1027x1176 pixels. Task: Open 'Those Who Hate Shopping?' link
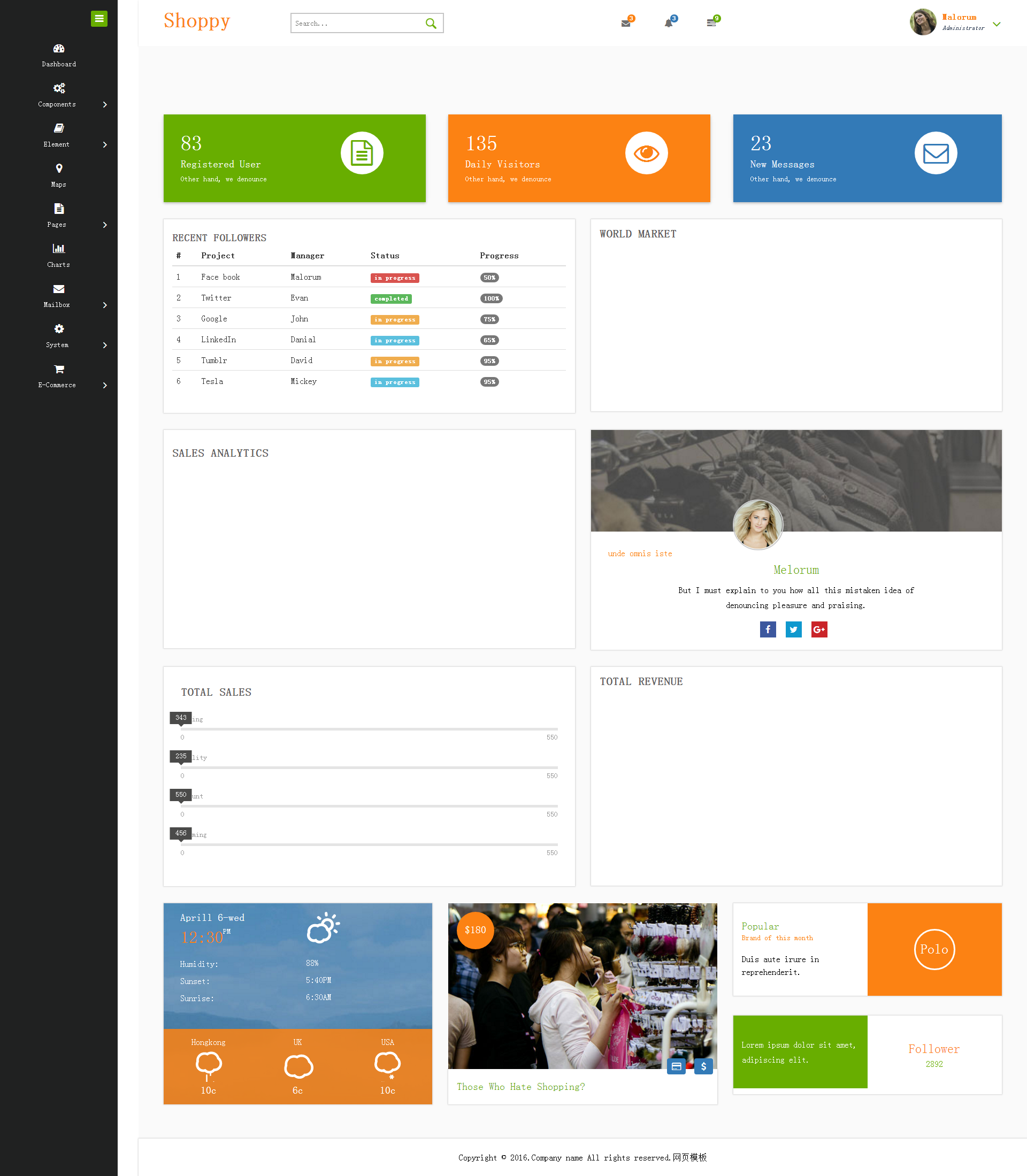(x=520, y=1087)
